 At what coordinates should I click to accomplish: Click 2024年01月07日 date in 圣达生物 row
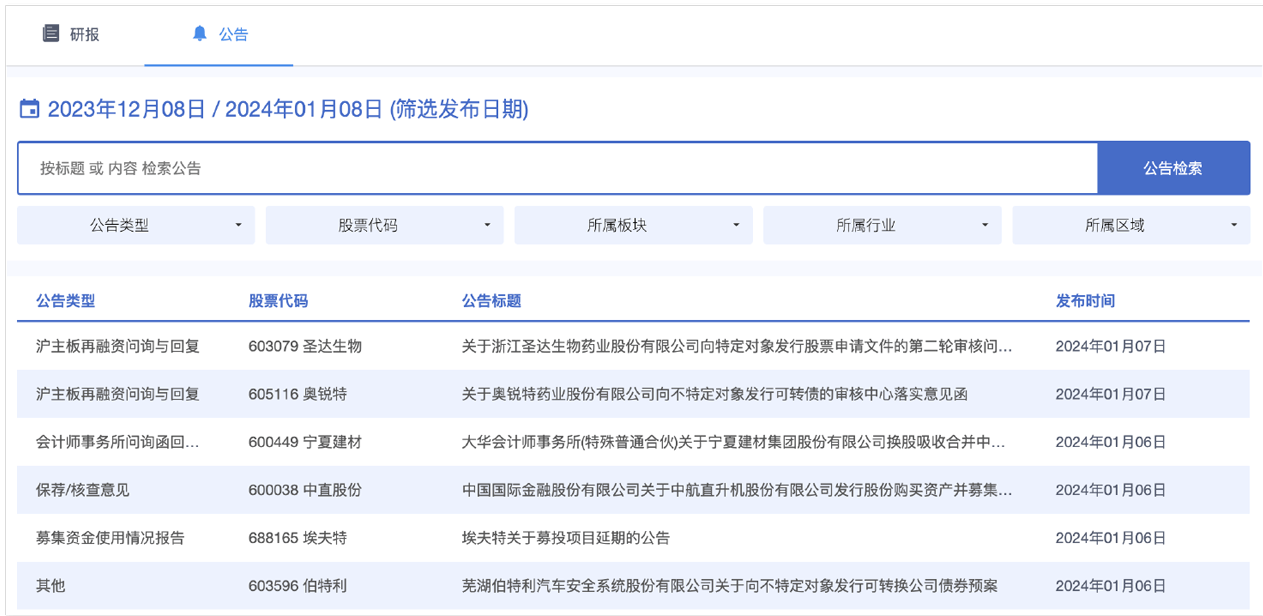(x=1111, y=346)
